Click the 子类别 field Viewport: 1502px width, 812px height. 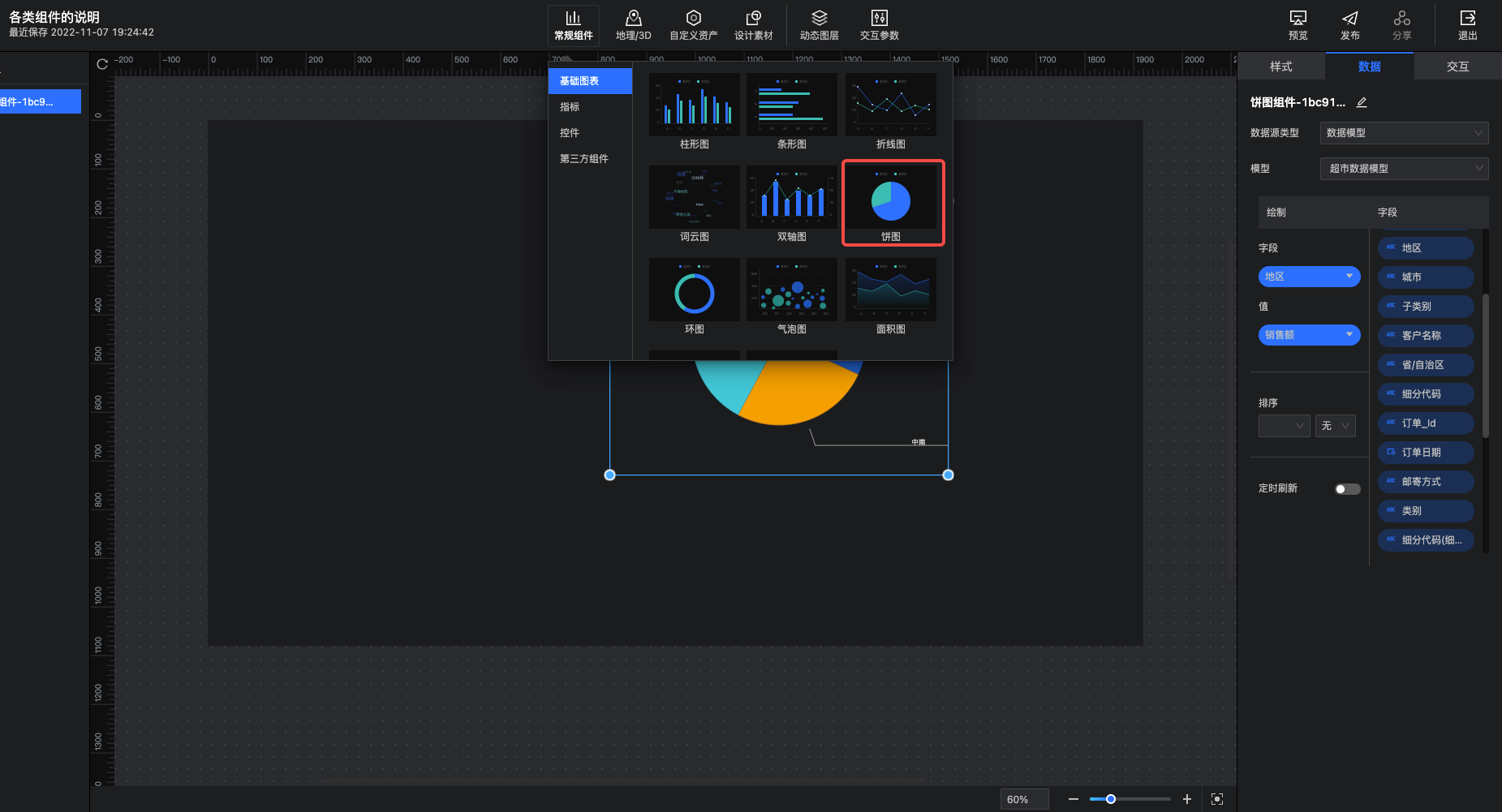pyautogui.click(x=1426, y=307)
